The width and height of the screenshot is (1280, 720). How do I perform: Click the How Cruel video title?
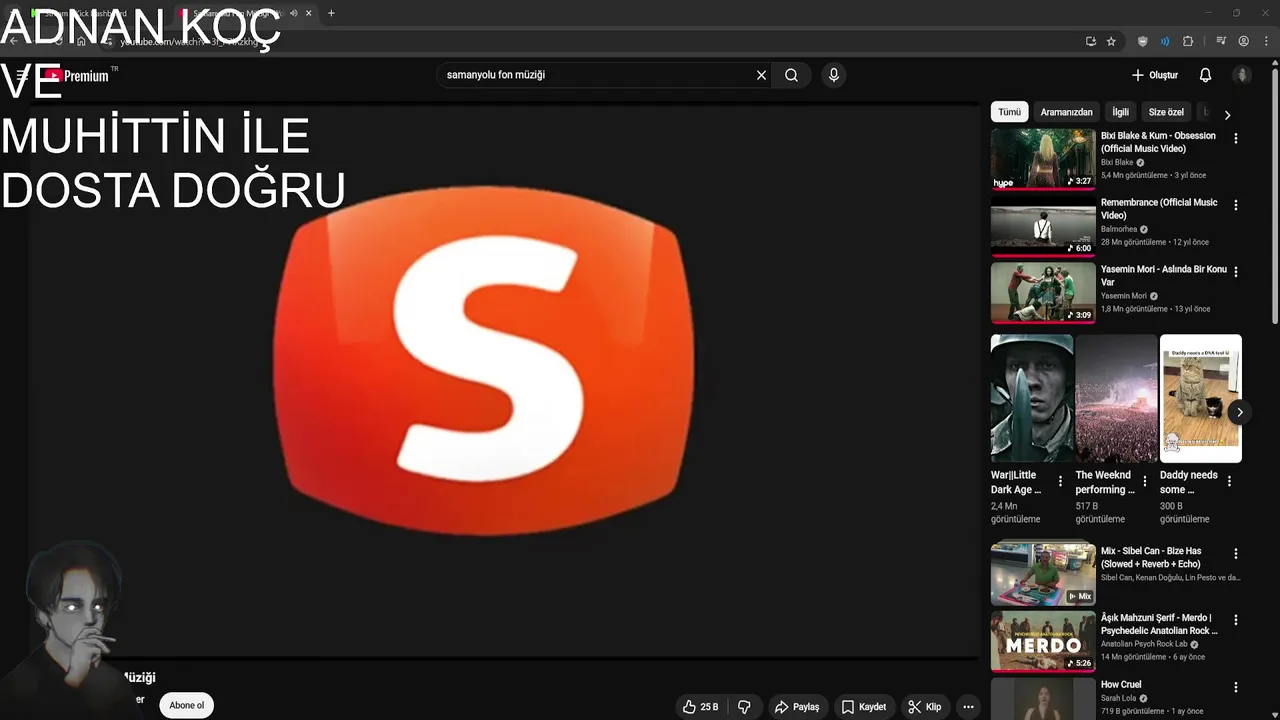[1121, 685]
